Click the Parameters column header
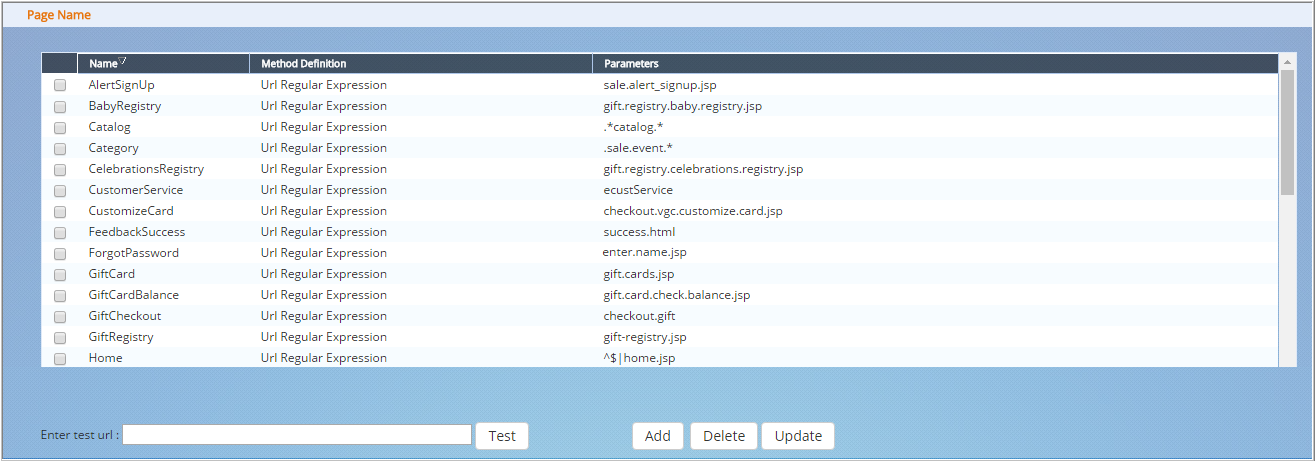 tap(935, 63)
